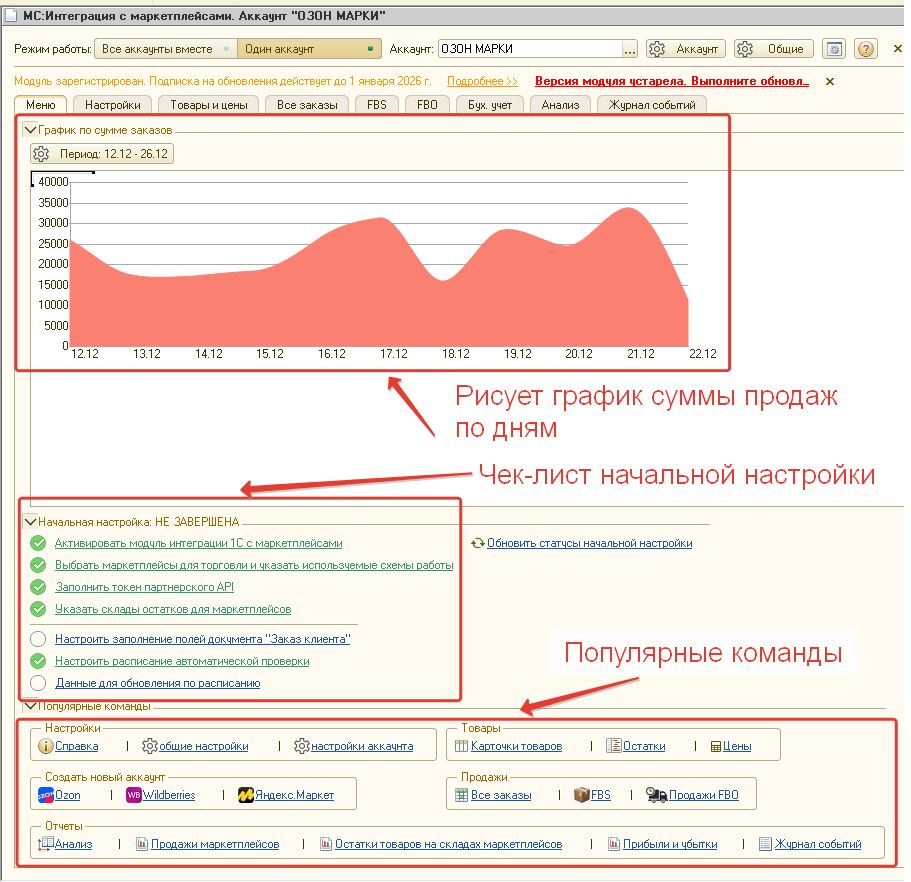The height and width of the screenshot is (882, 911).
Task: Click the Яндекс.Маркет logo icon
Action: (x=246, y=796)
